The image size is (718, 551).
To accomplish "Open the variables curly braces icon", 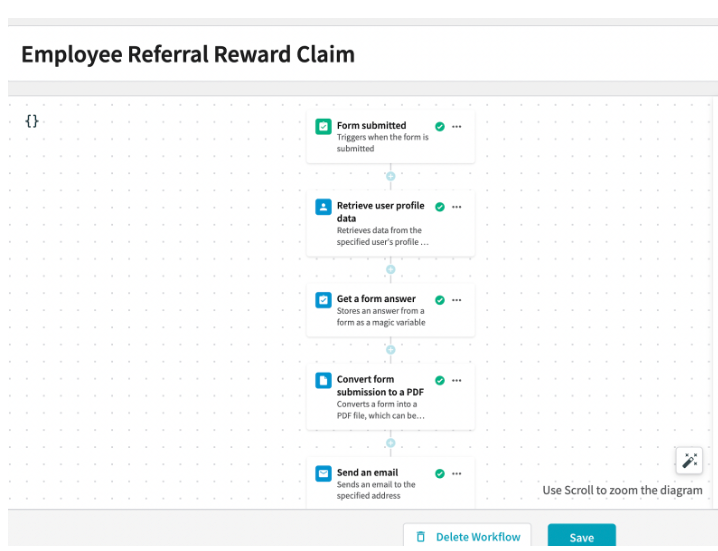I will [x=32, y=121].
